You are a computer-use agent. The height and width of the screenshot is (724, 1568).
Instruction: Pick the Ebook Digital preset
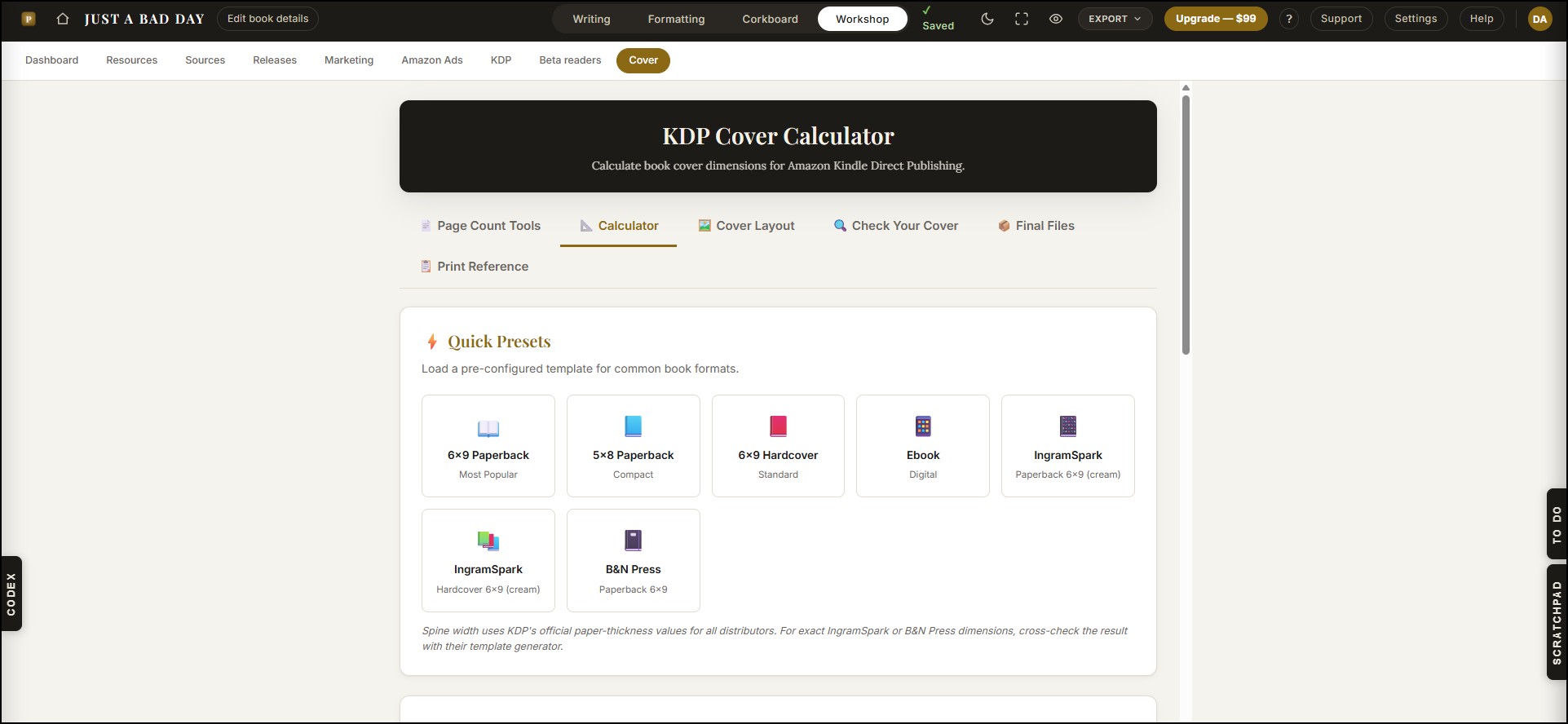click(x=923, y=446)
